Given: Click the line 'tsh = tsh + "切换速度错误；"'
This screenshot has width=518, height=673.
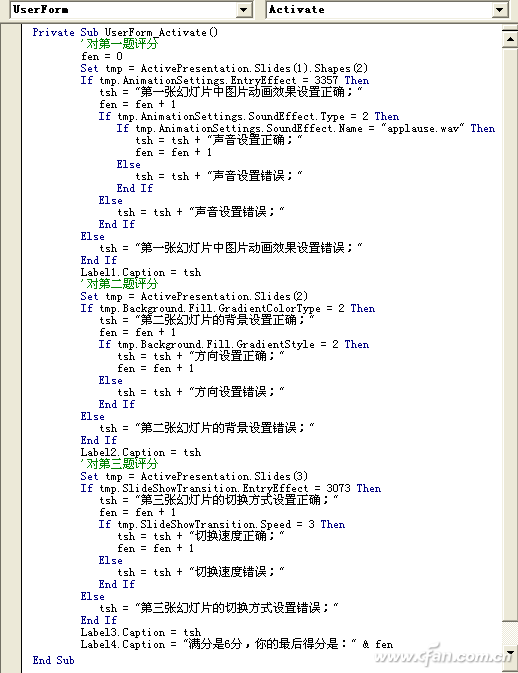Looking at the screenshot, I should 201,572.
